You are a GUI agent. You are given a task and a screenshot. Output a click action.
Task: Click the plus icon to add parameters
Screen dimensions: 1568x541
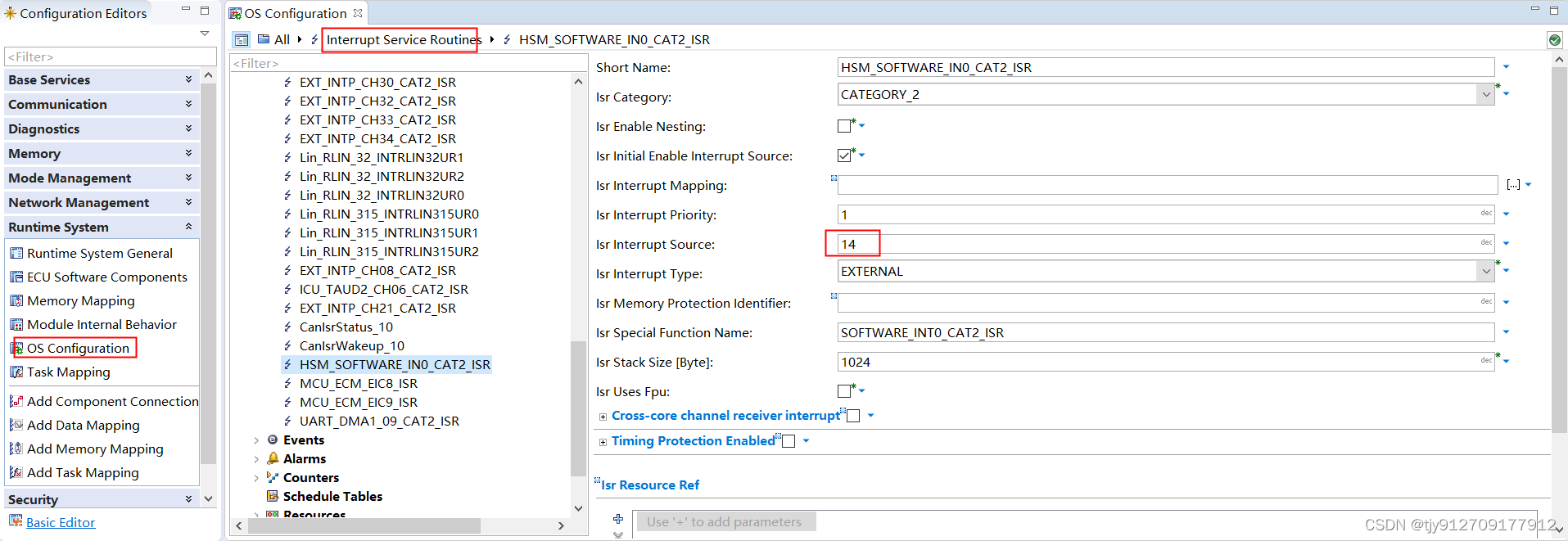(618, 519)
